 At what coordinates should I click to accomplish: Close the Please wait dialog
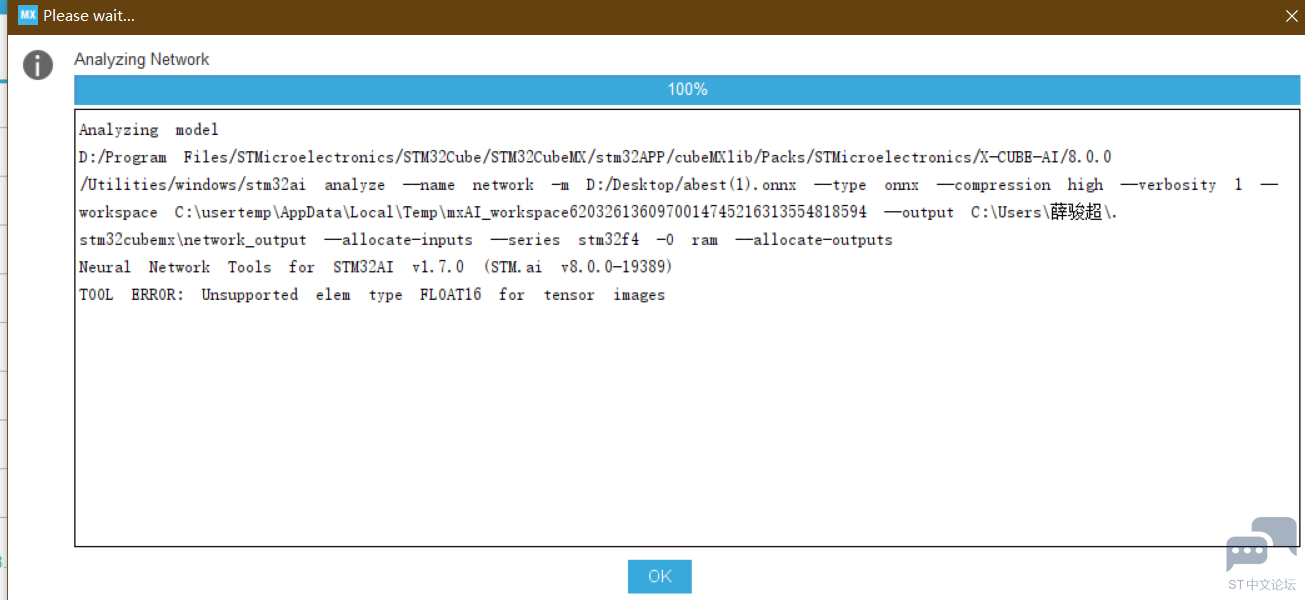[1291, 16]
